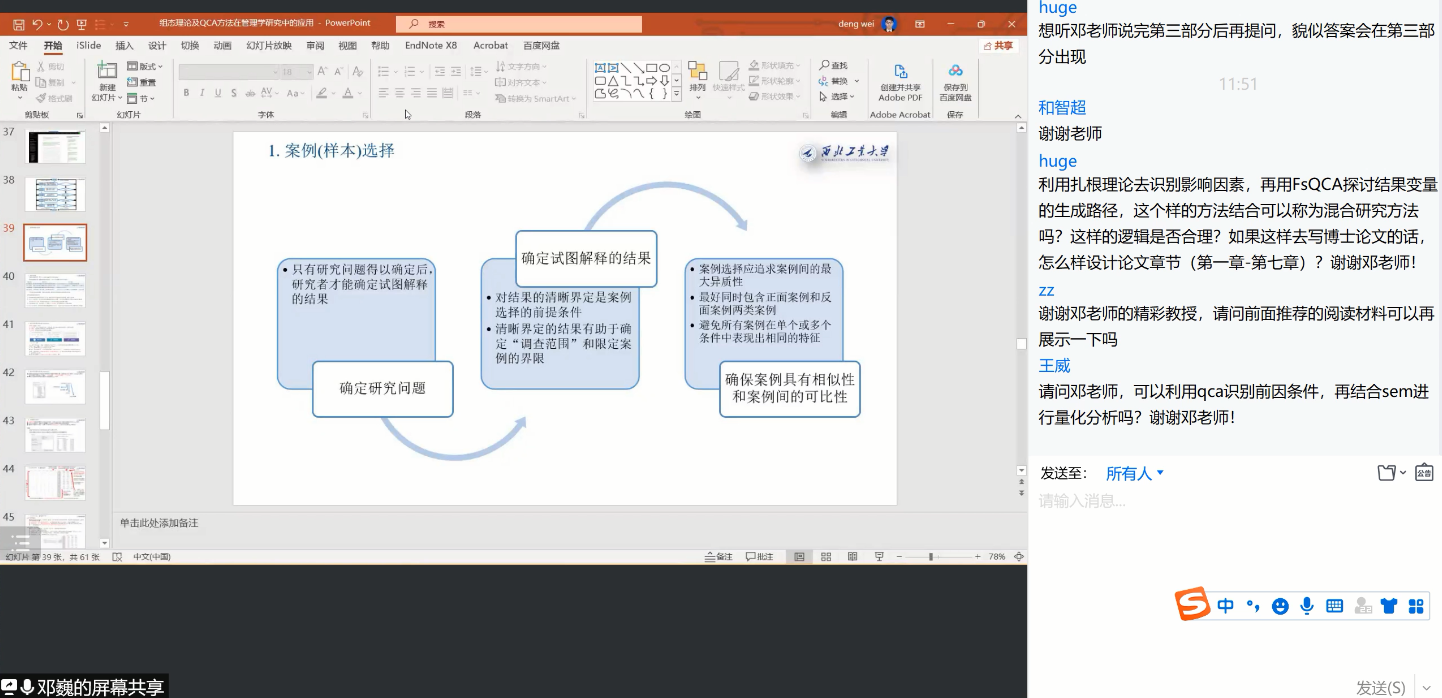Click the zoom slider in the status bar
1442x698 pixels.
[931, 557]
